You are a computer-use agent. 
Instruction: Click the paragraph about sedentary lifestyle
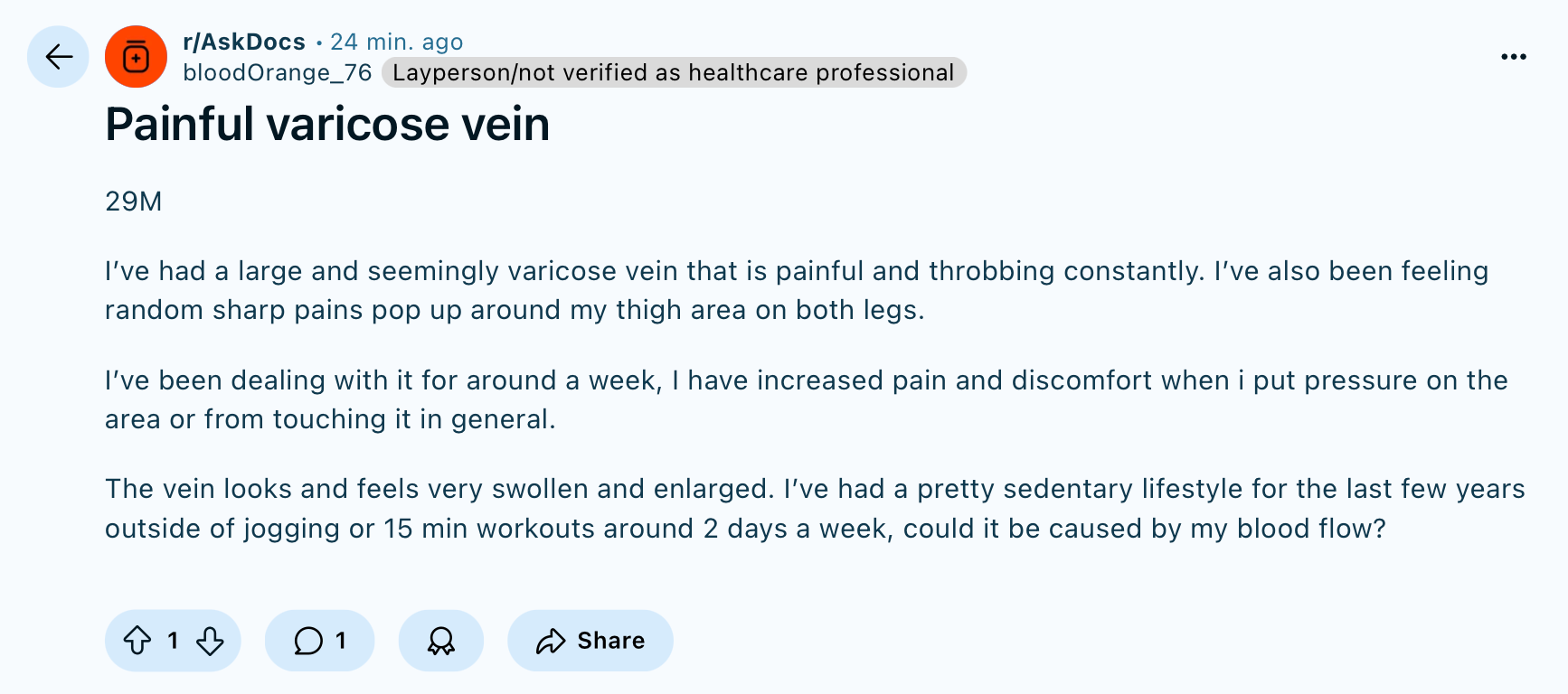click(x=815, y=509)
